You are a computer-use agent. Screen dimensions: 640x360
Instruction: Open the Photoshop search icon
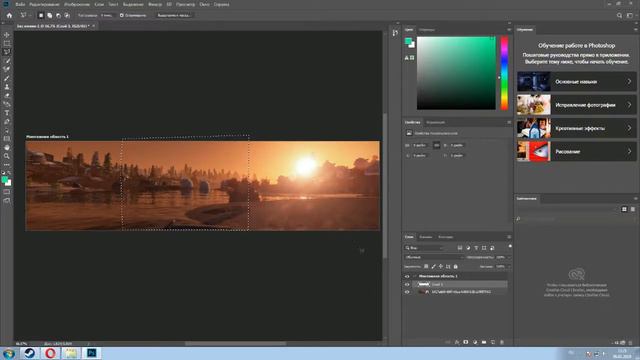pyautogui.click(x=619, y=15)
